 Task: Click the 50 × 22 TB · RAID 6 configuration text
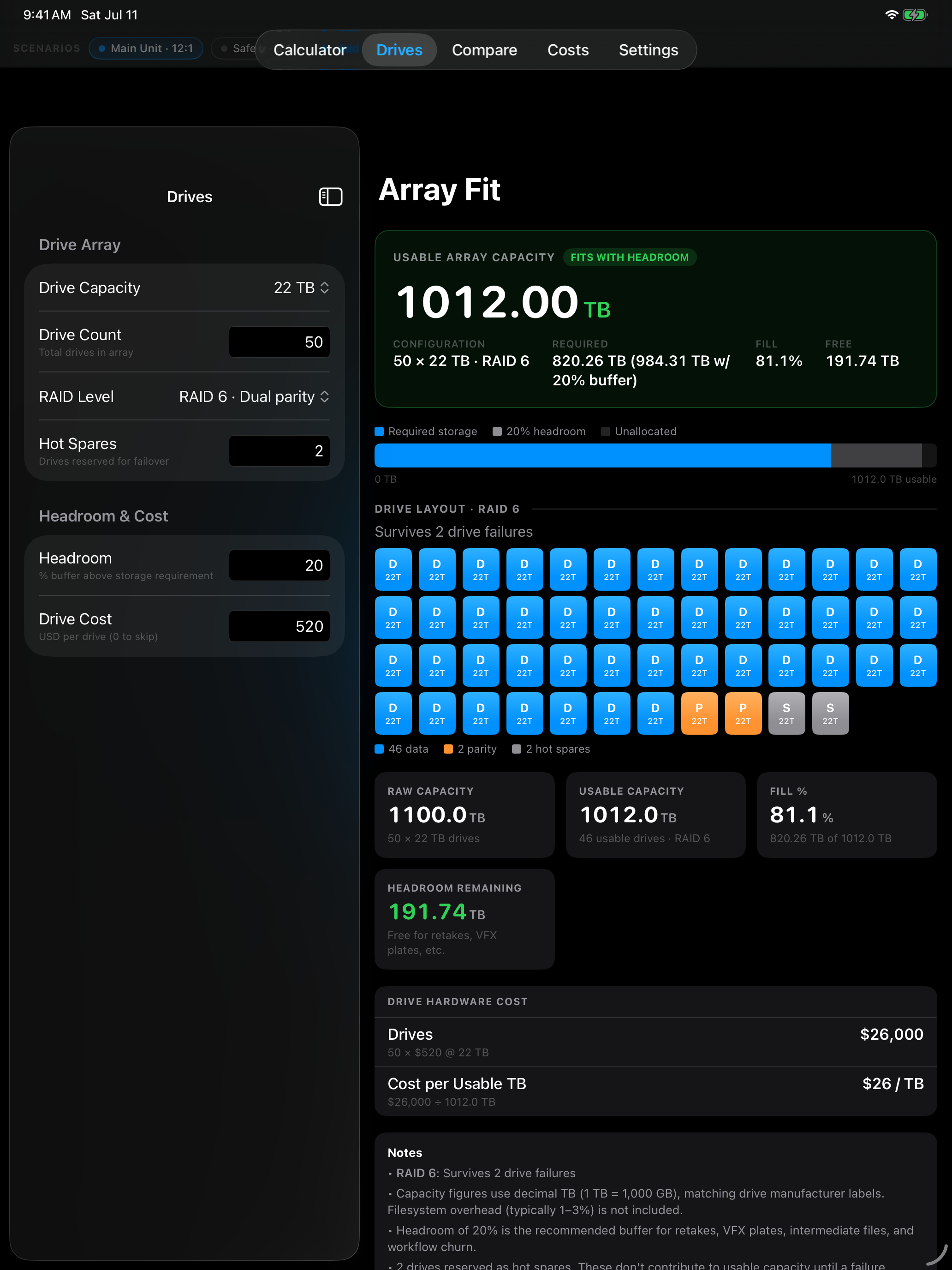pos(461,361)
